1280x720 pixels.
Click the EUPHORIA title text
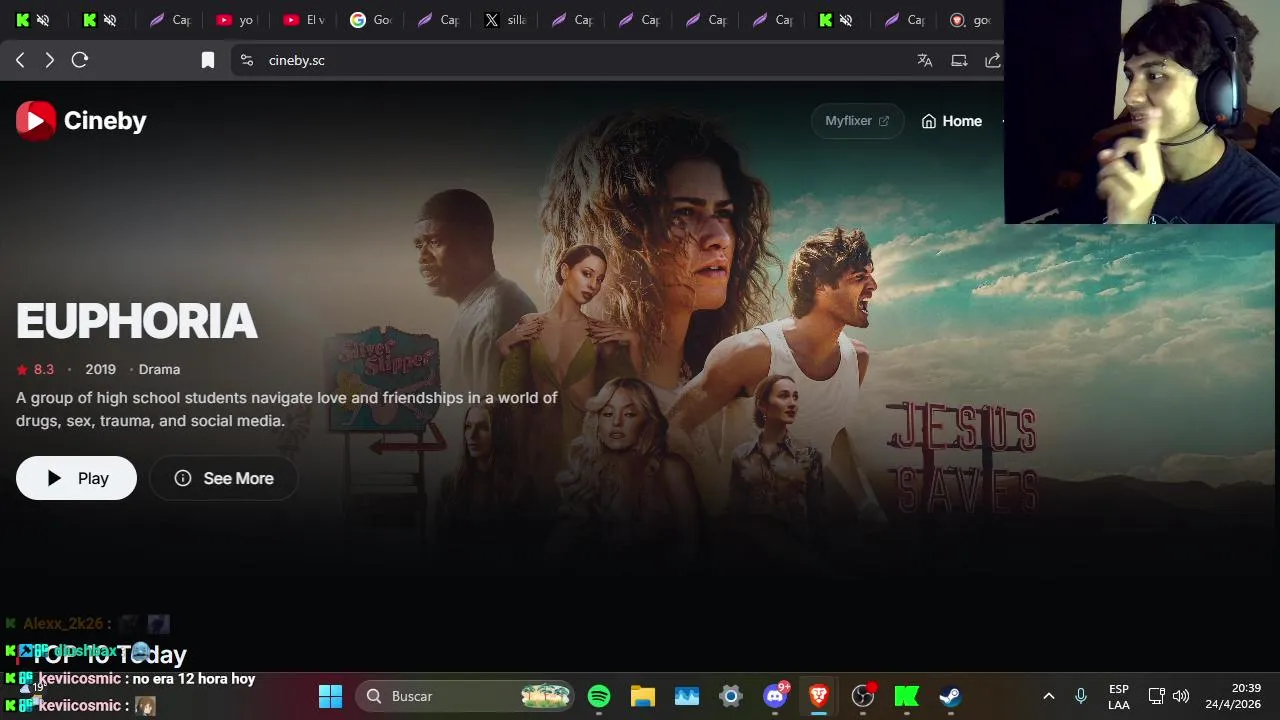[137, 321]
